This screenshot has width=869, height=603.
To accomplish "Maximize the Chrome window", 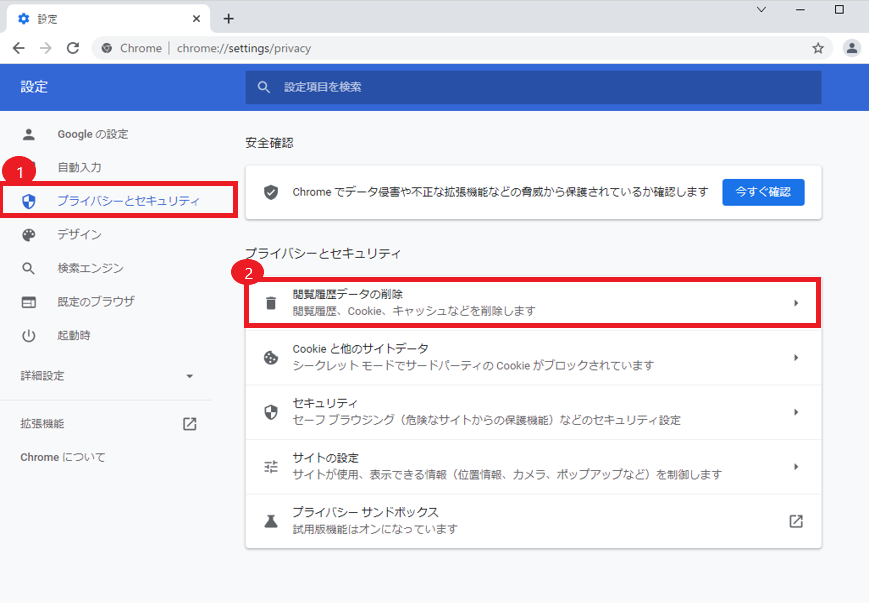I will [839, 9].
